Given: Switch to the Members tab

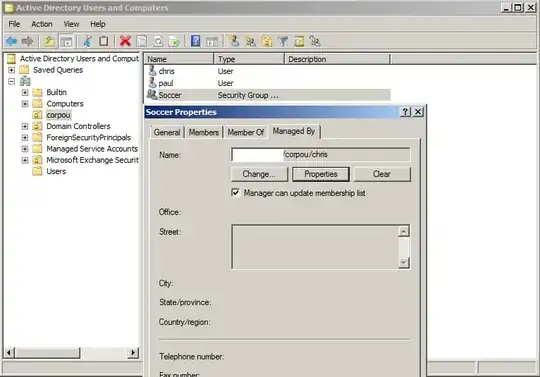Looking at the screenshot, I should coord(204,132).
